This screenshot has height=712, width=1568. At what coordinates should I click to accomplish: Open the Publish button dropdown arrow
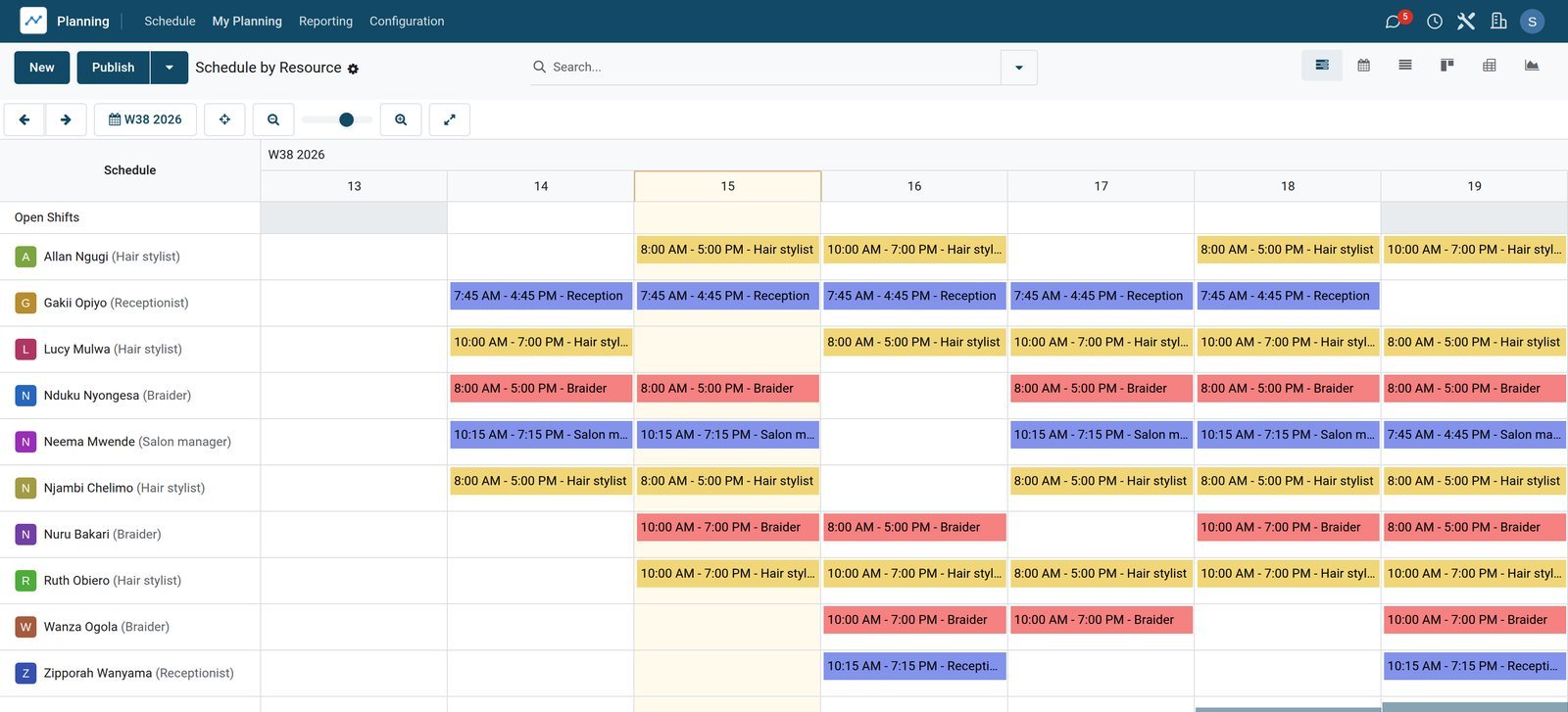[x=170, y=68]
